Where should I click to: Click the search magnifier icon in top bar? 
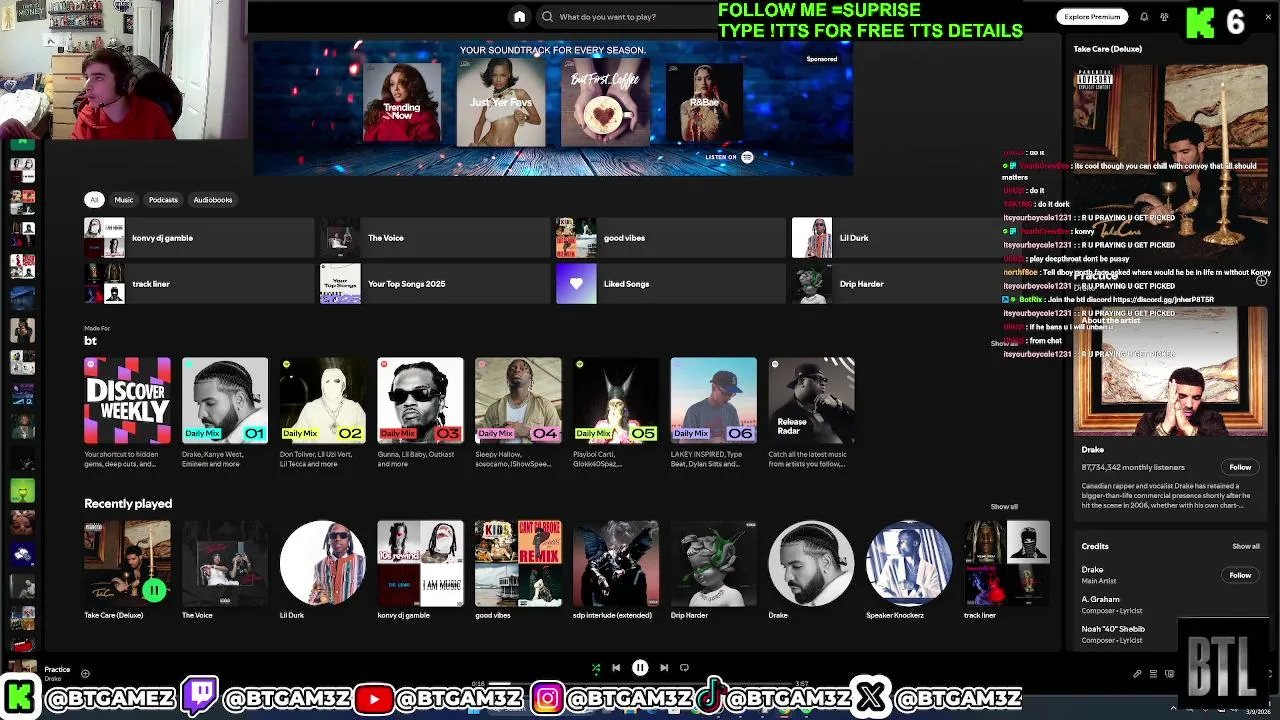coord(547,17)
